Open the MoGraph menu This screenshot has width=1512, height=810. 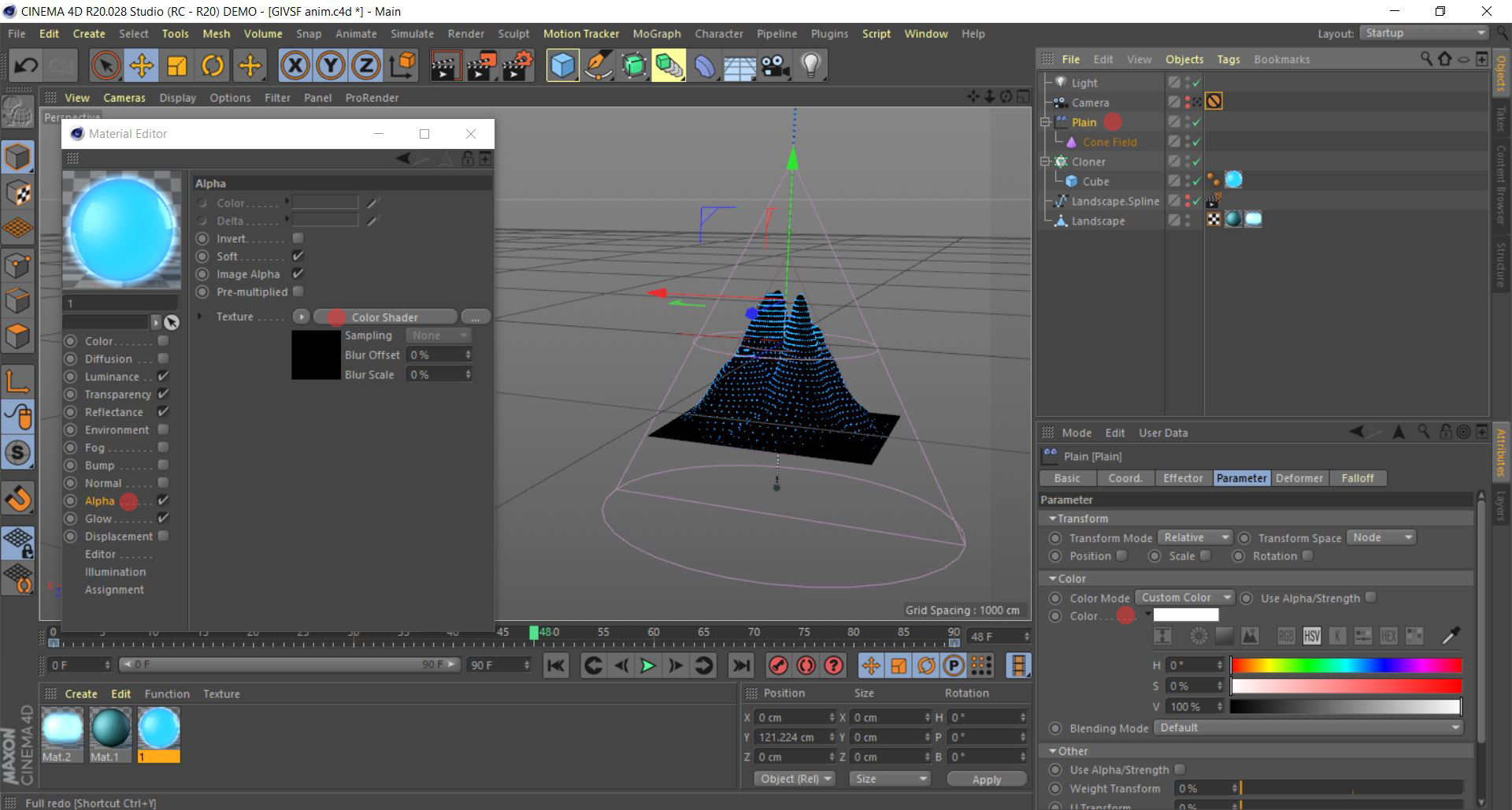click(656, 34)
